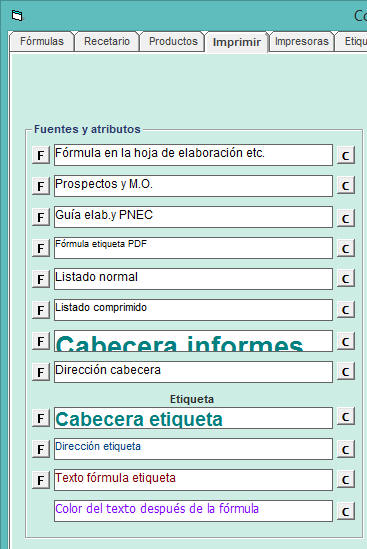Pick color for Dirección etiqueta
The image size is (367, 549).
[346, 449]
